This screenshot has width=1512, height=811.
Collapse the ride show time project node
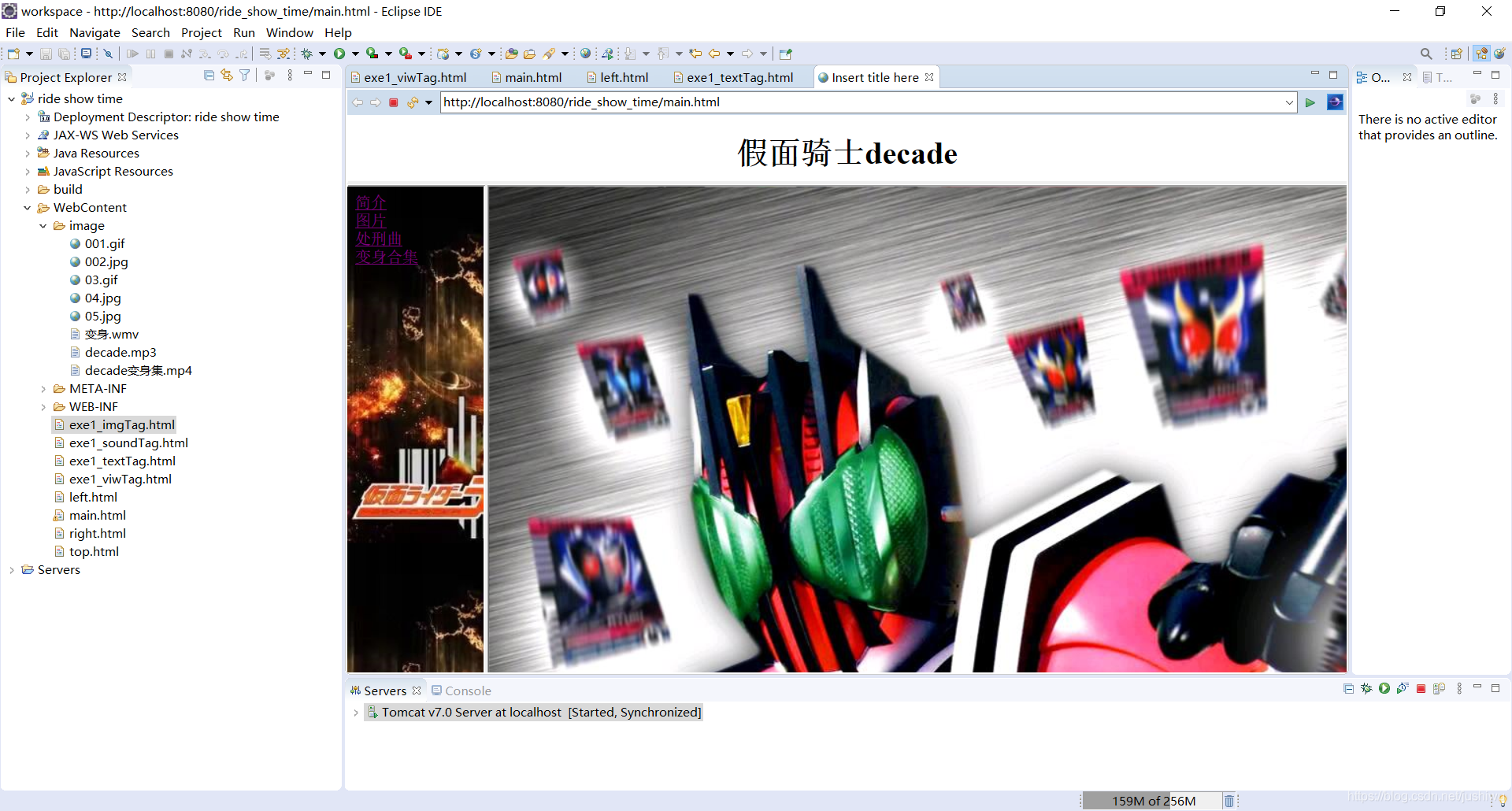click(11, 99)
